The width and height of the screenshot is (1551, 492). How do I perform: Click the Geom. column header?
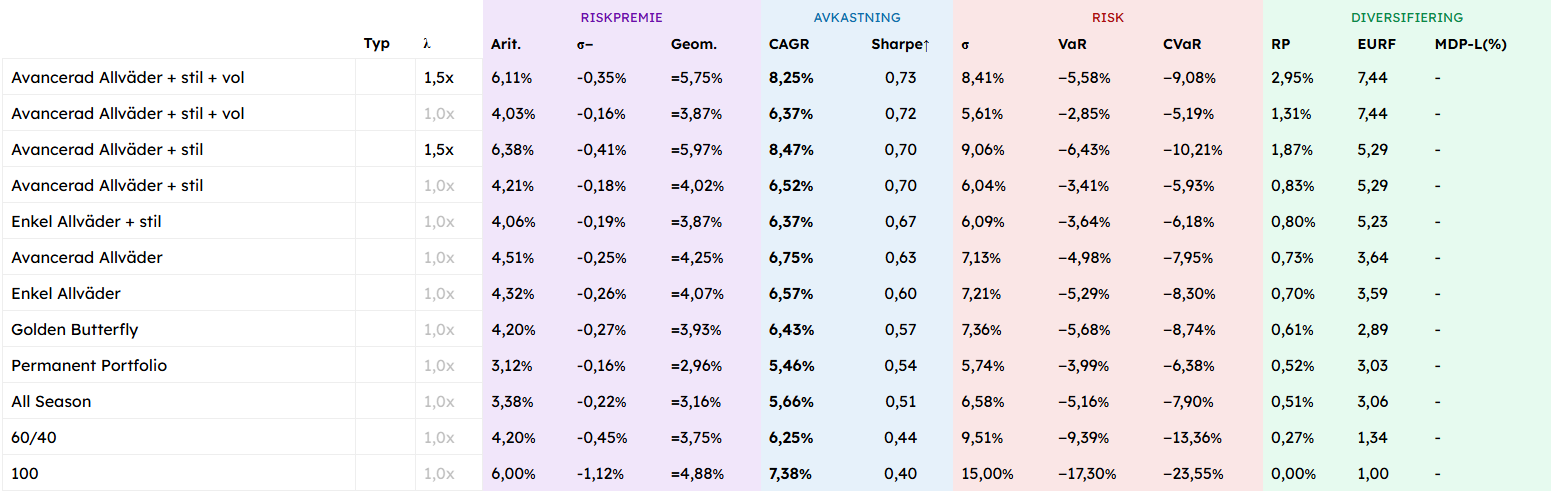tap(694, 44)
